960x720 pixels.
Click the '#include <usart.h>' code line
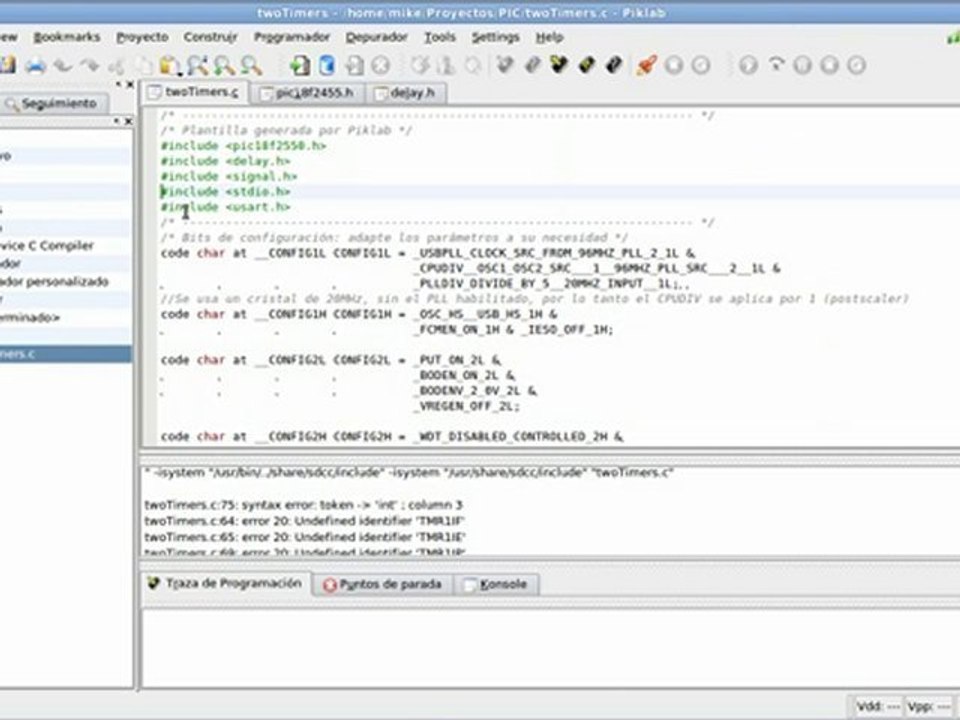point(225,207)
